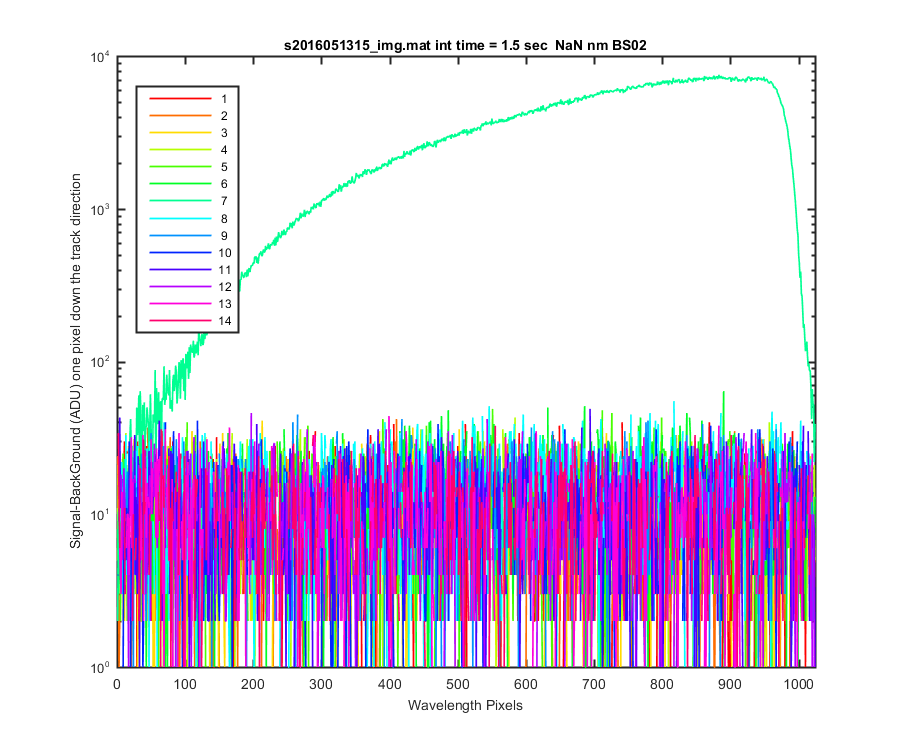Click the y-axis tick label 10^1

pos(100,515)
